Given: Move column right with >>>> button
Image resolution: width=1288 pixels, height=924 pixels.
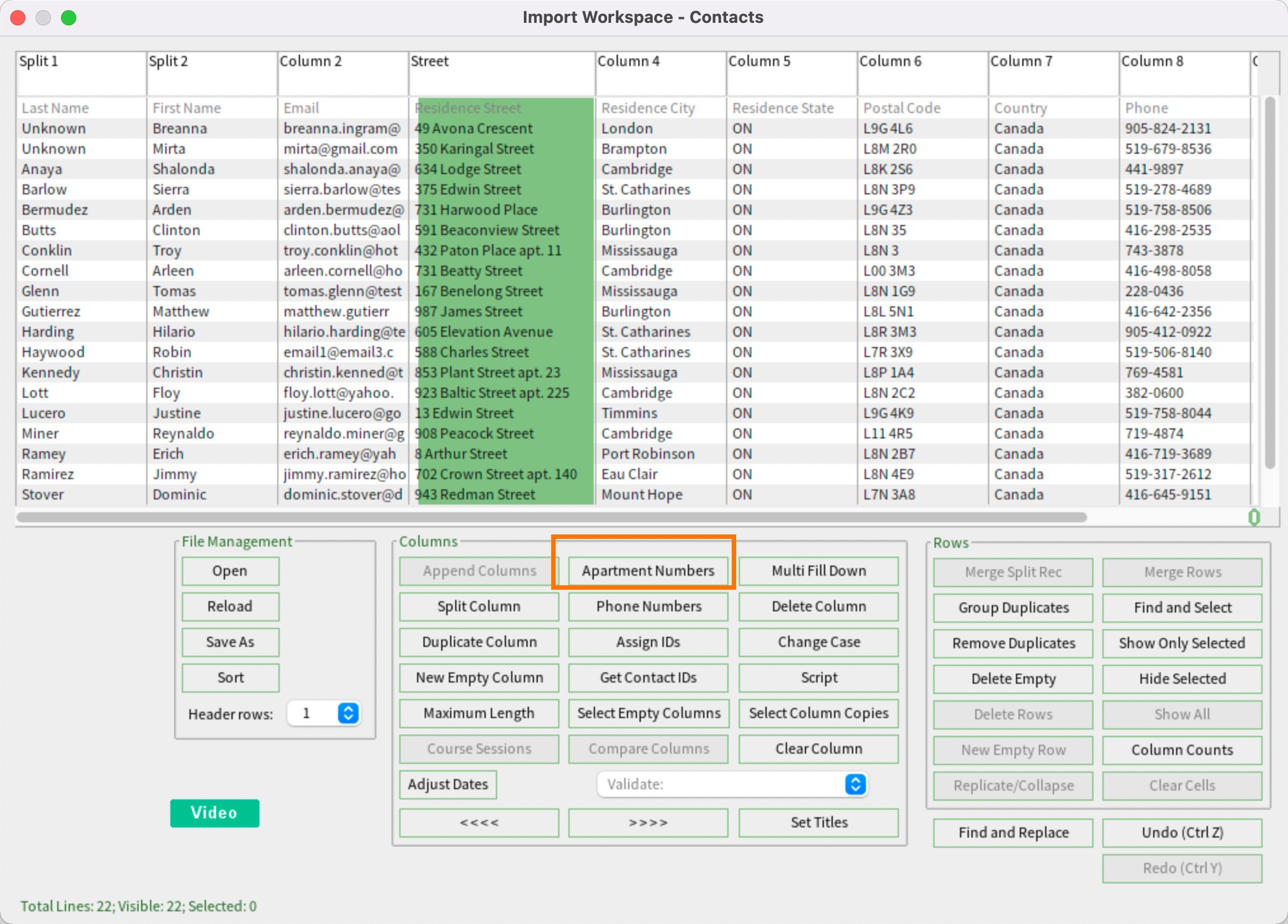Looking at the screenshot, I should [648, 822].
